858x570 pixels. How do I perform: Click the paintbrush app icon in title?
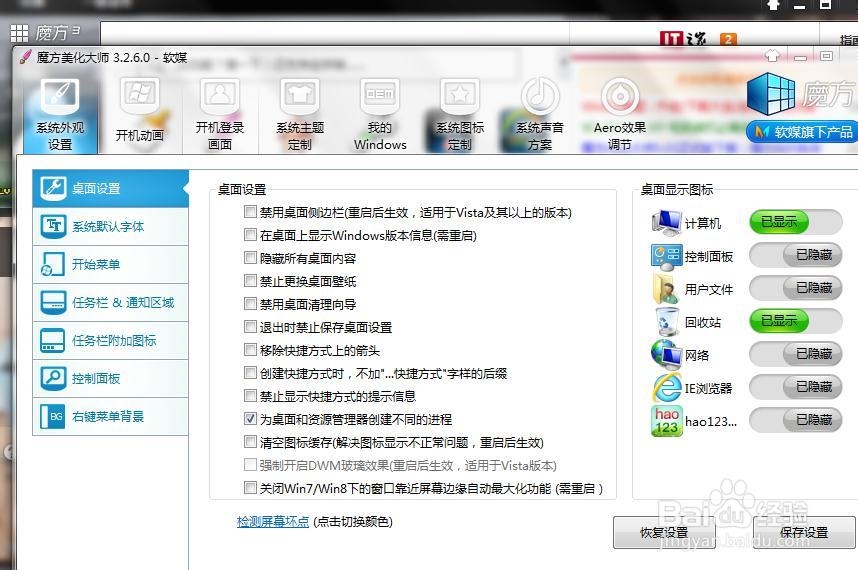pos(25,57)
